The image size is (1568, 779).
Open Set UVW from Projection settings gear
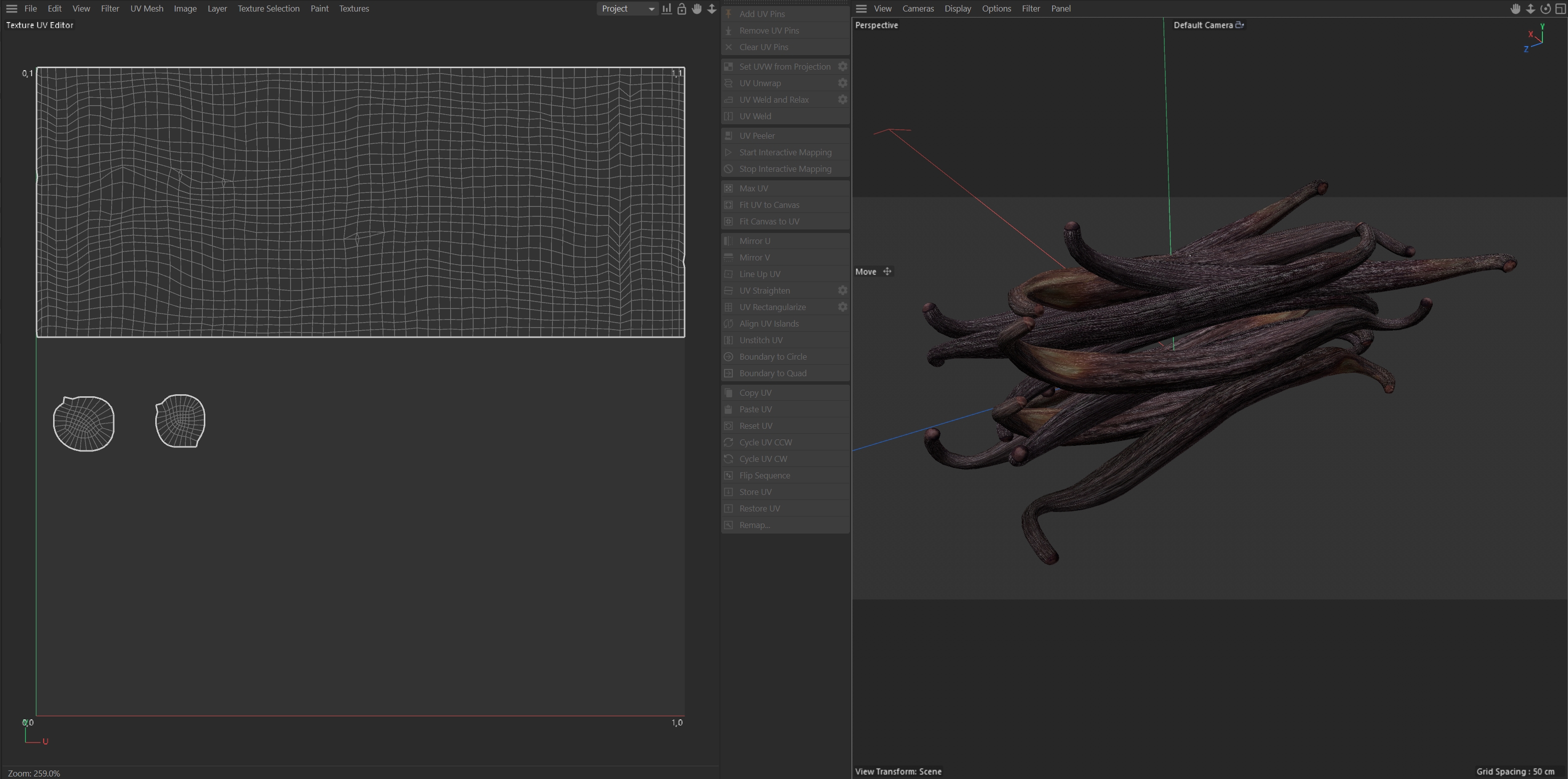click(842, 67)
